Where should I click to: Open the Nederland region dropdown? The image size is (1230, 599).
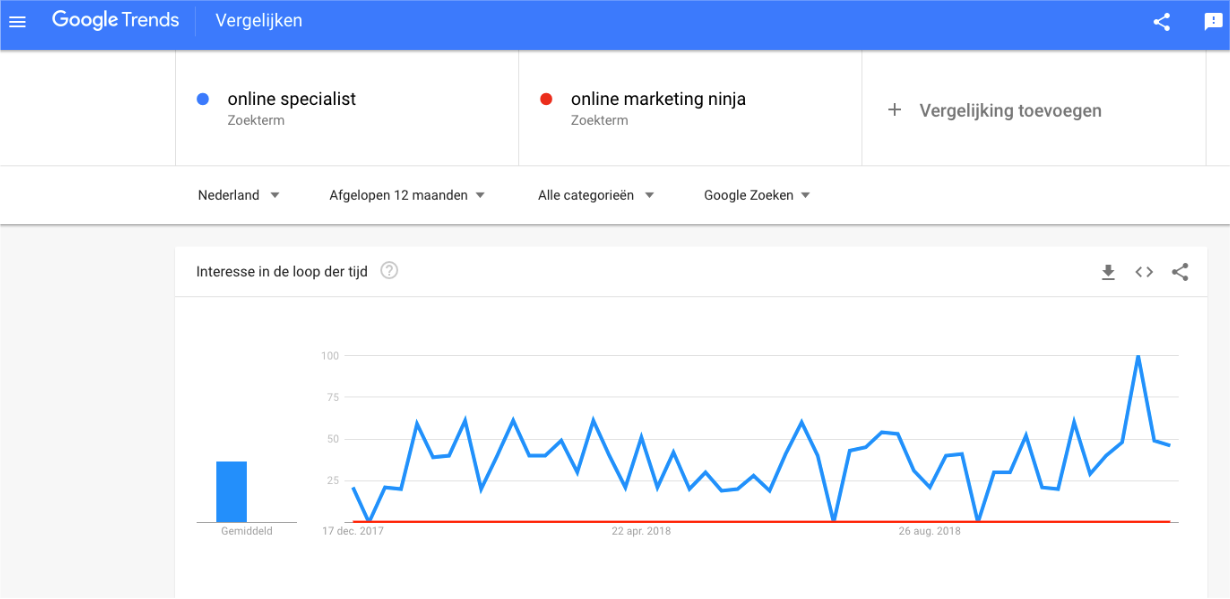tap(239, 195)
